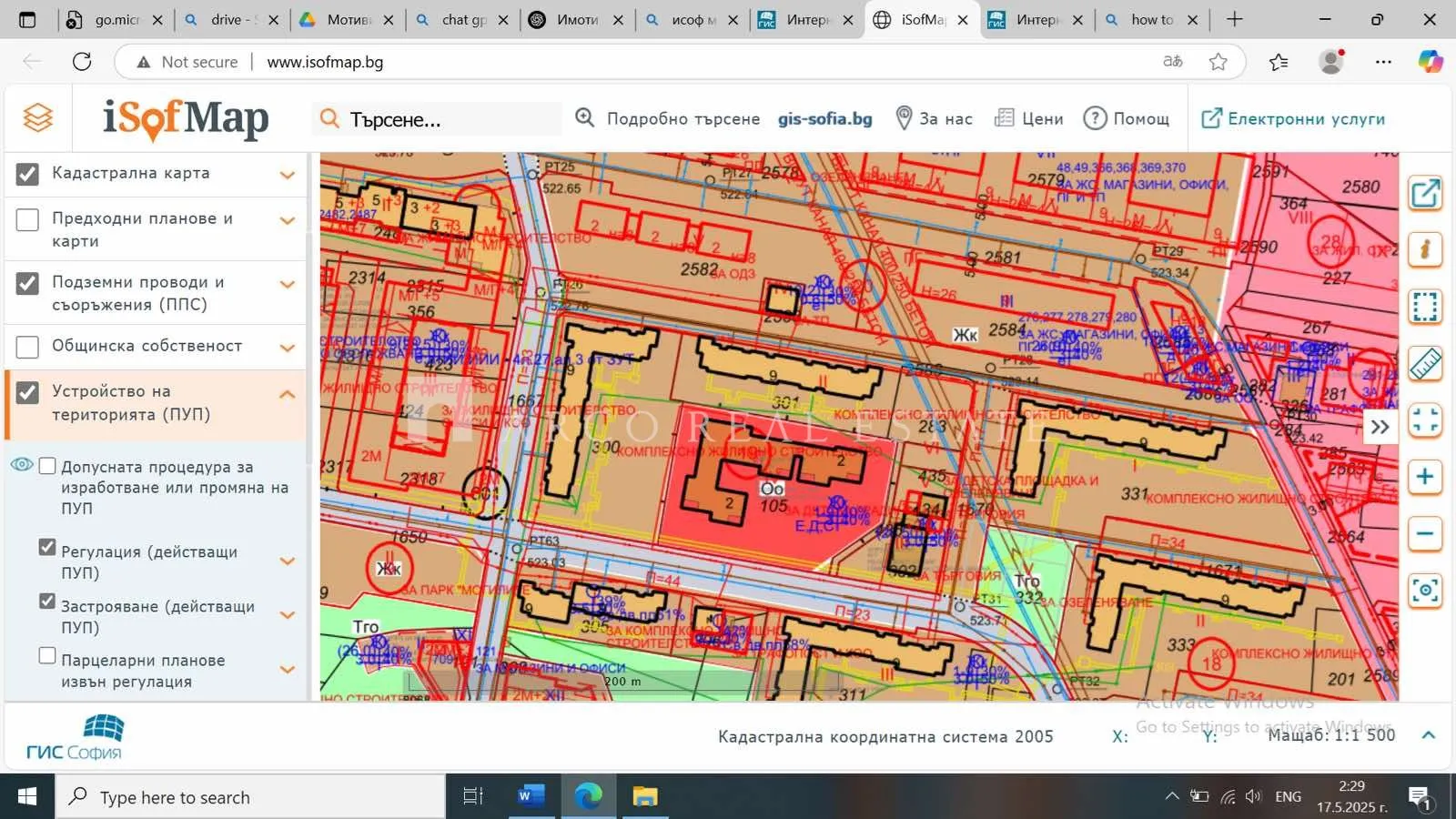Uncheck the Кадастрална карта layer checkbox
This screenshot has width=1456, height=819.
27,174
